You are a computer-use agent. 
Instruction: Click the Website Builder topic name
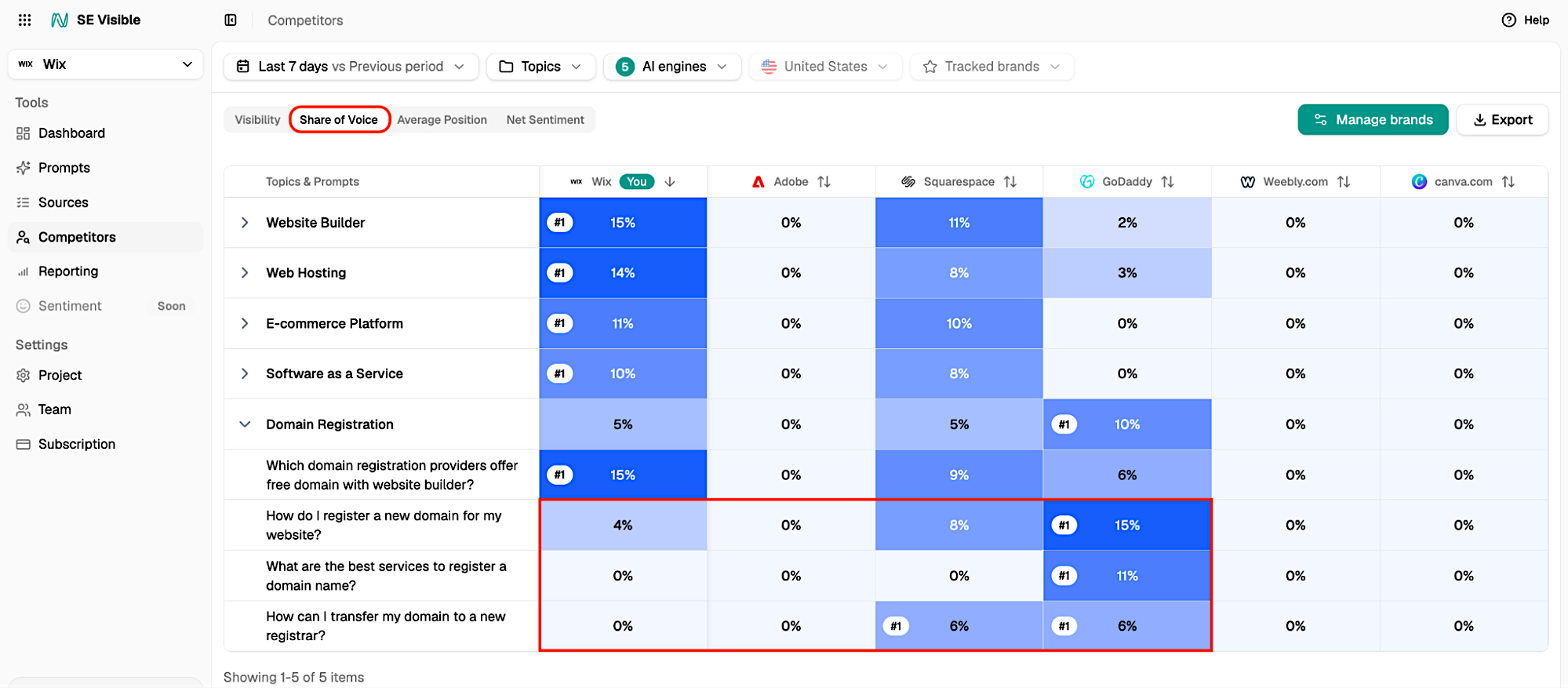click(315, 223)
